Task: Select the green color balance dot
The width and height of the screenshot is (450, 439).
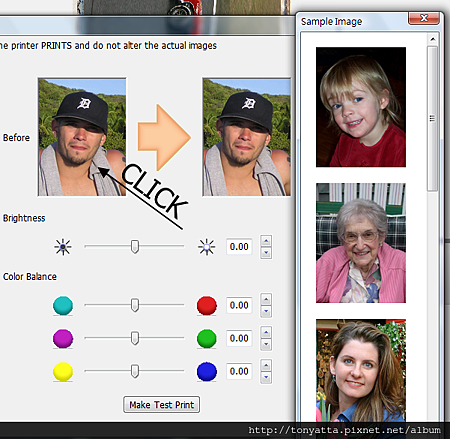Action: (x=207, y=338)
